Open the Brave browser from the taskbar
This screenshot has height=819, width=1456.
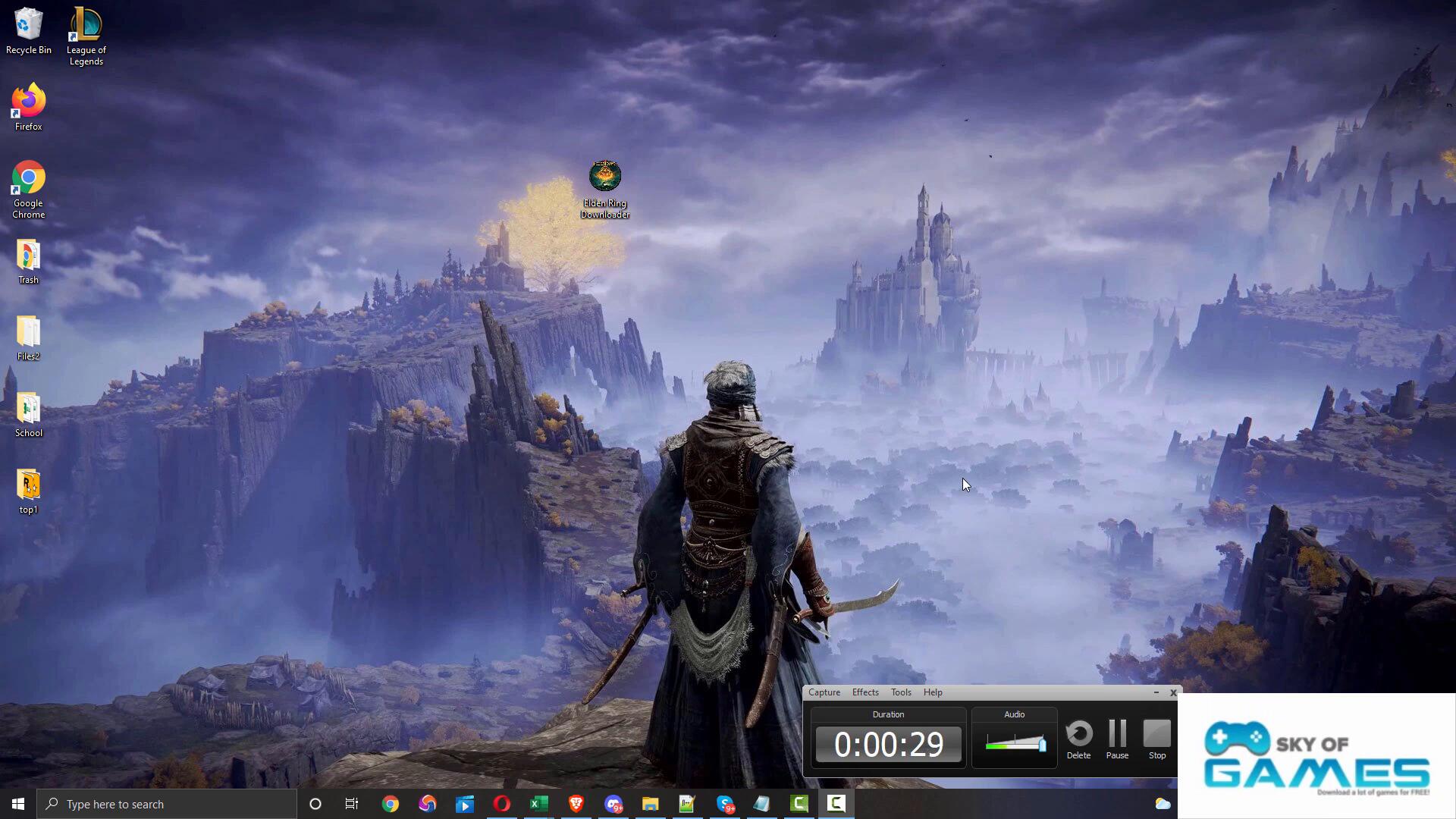(576, 804)
